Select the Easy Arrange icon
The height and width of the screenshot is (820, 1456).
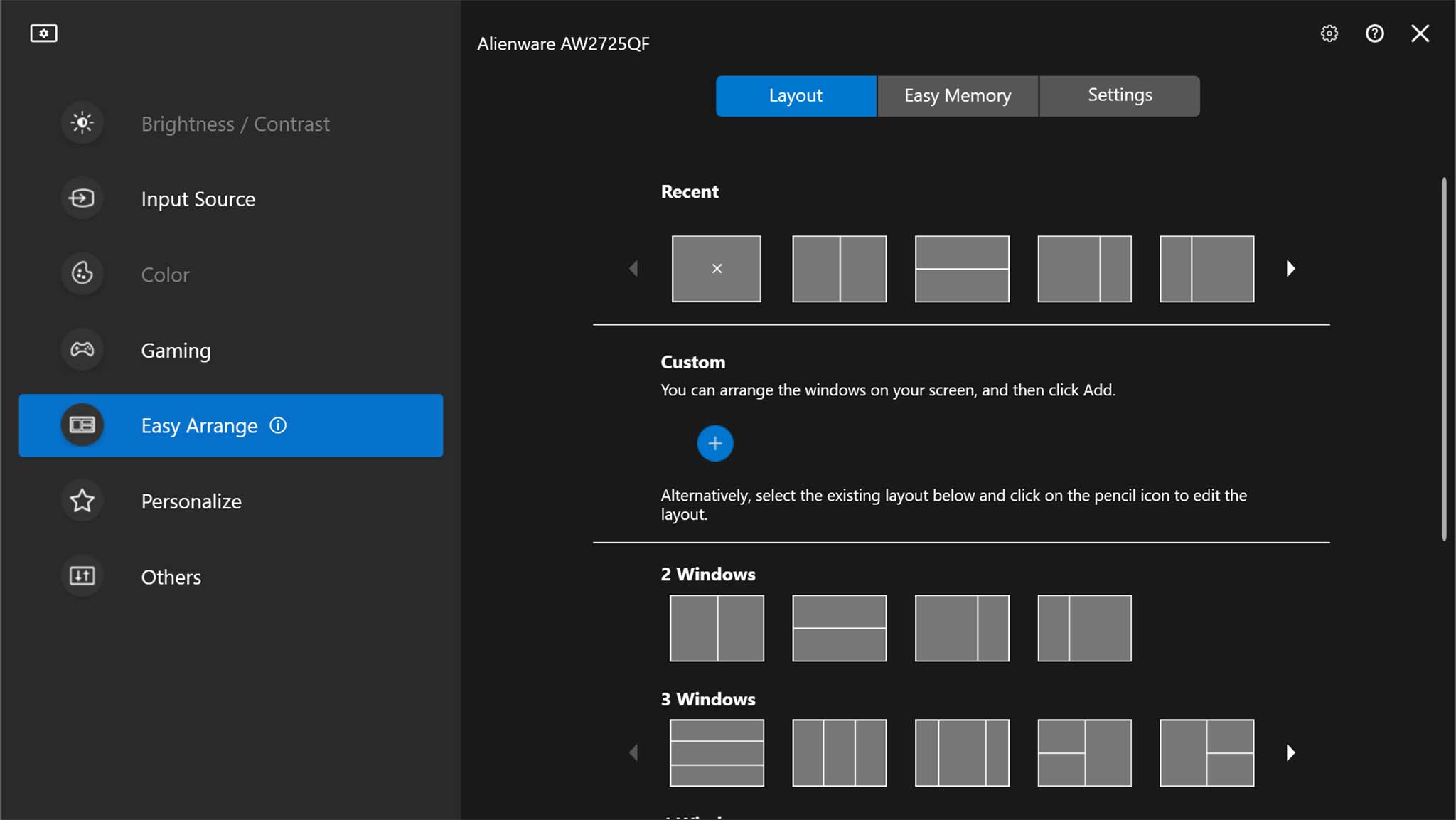[x=82, y=425]
